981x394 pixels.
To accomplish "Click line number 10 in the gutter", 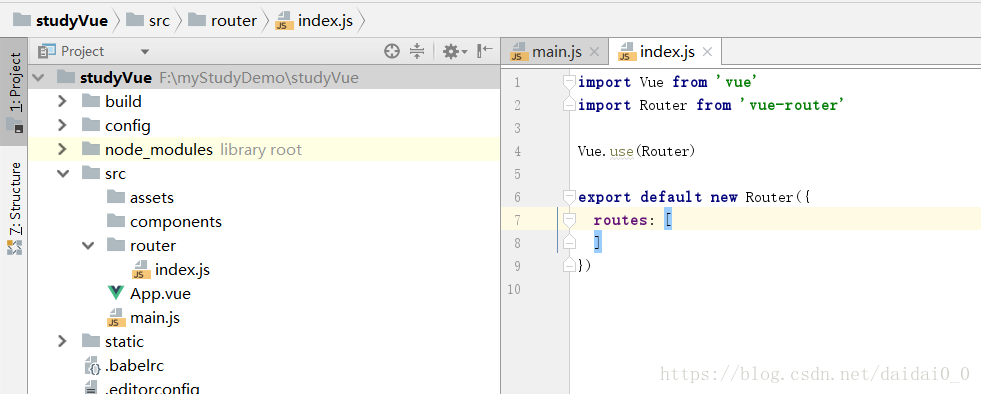I will 514,290.
